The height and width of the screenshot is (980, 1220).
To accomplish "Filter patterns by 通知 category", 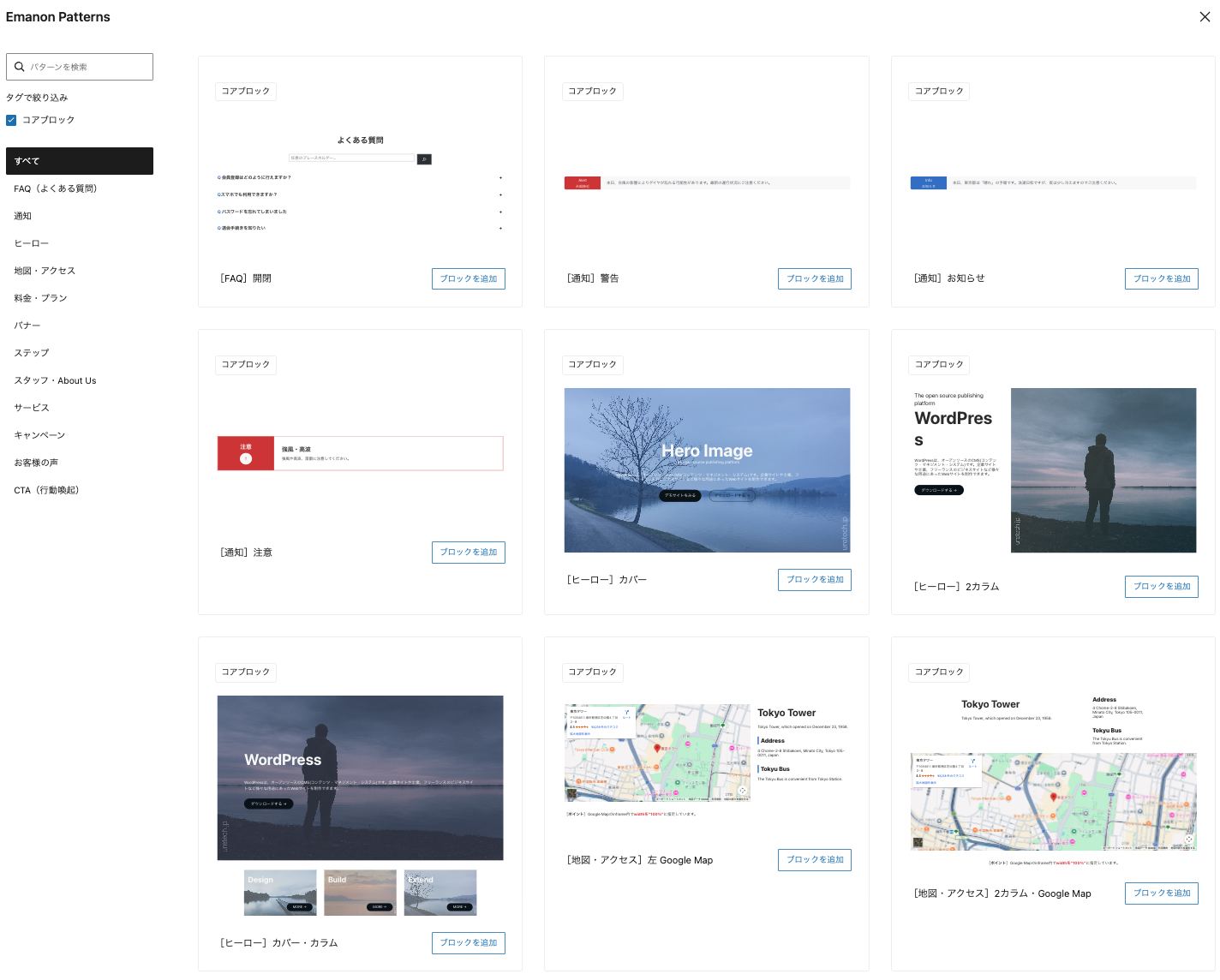I will click(x=23, y=216).
